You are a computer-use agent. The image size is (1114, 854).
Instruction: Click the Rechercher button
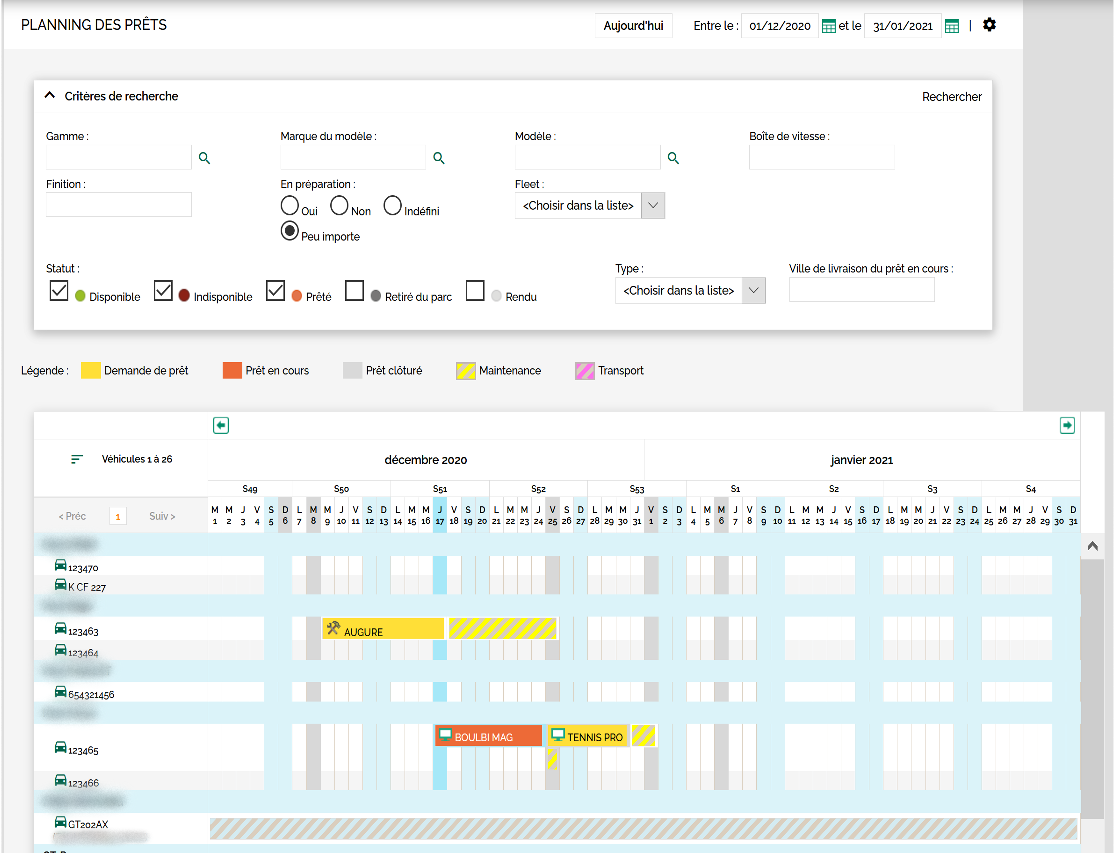point(952,97)
